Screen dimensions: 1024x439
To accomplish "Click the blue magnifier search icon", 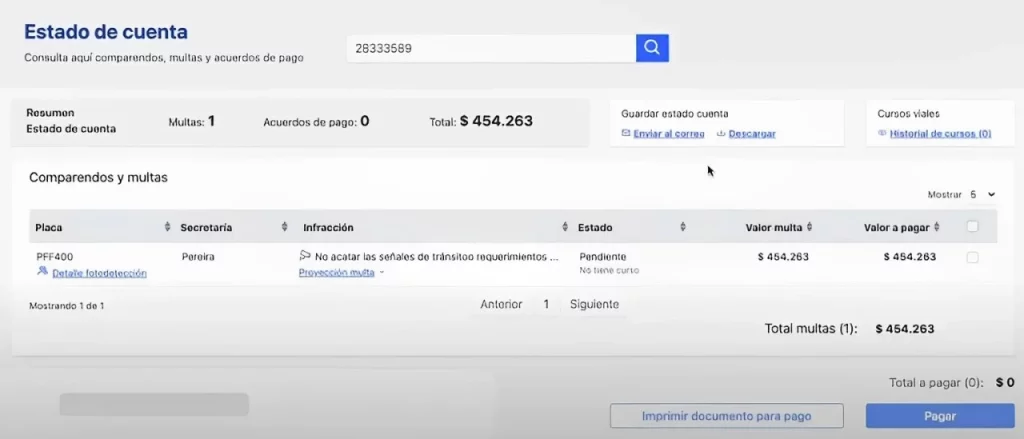I will 652,48.
